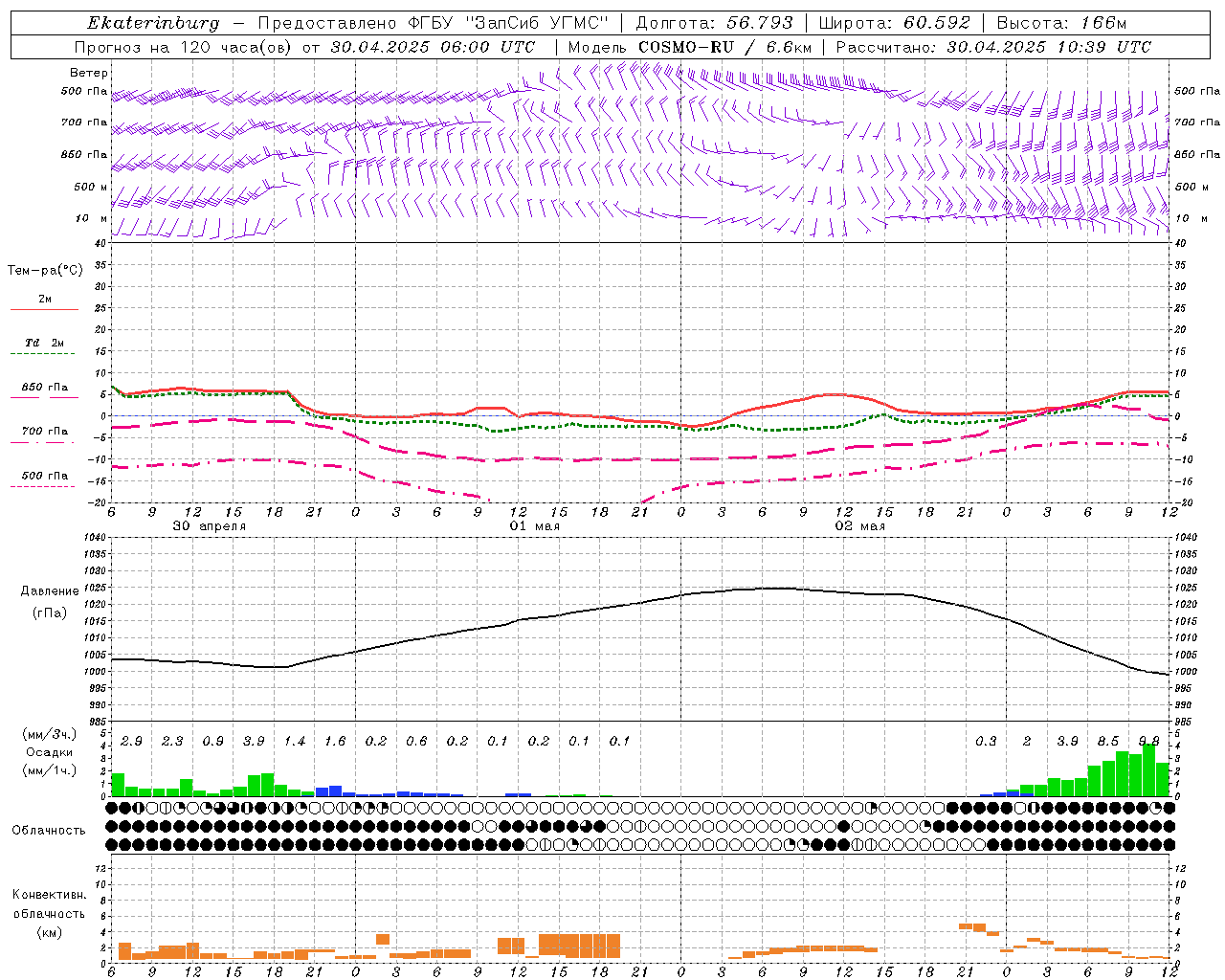Click the '(мм/3ч.)' precipitation unit label
This screenshot has width=1225, height=980.
click(x=50, y=735)
